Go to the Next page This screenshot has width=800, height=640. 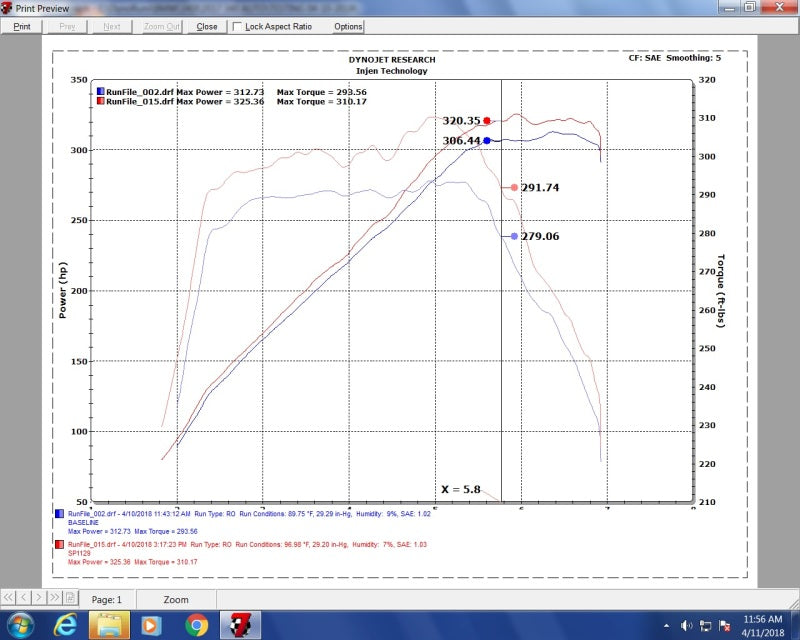(x=110, y=27)
